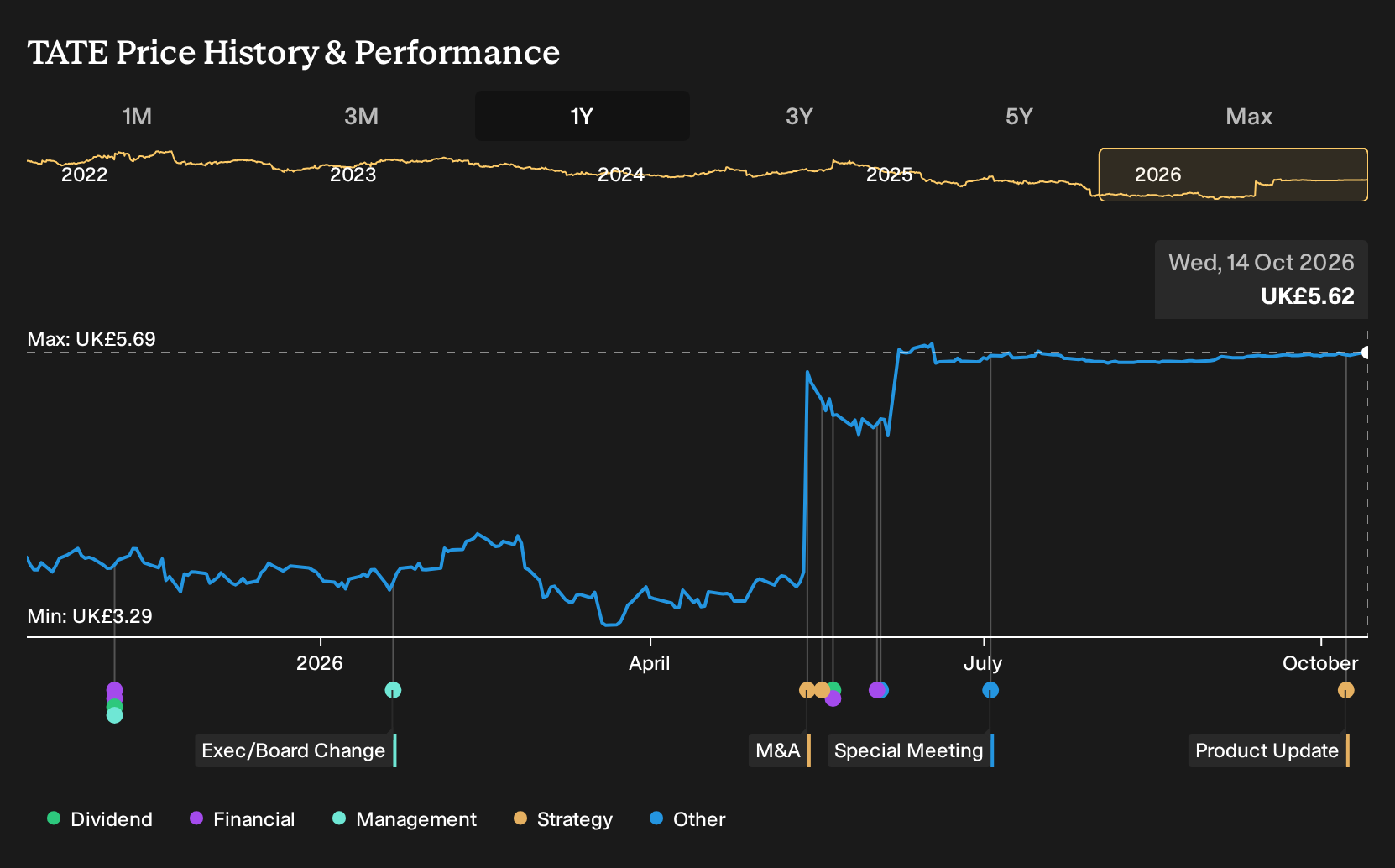Switch to the 3M time range
Image resolution: width=1395 pixels, height=868 pixels.
361,116
